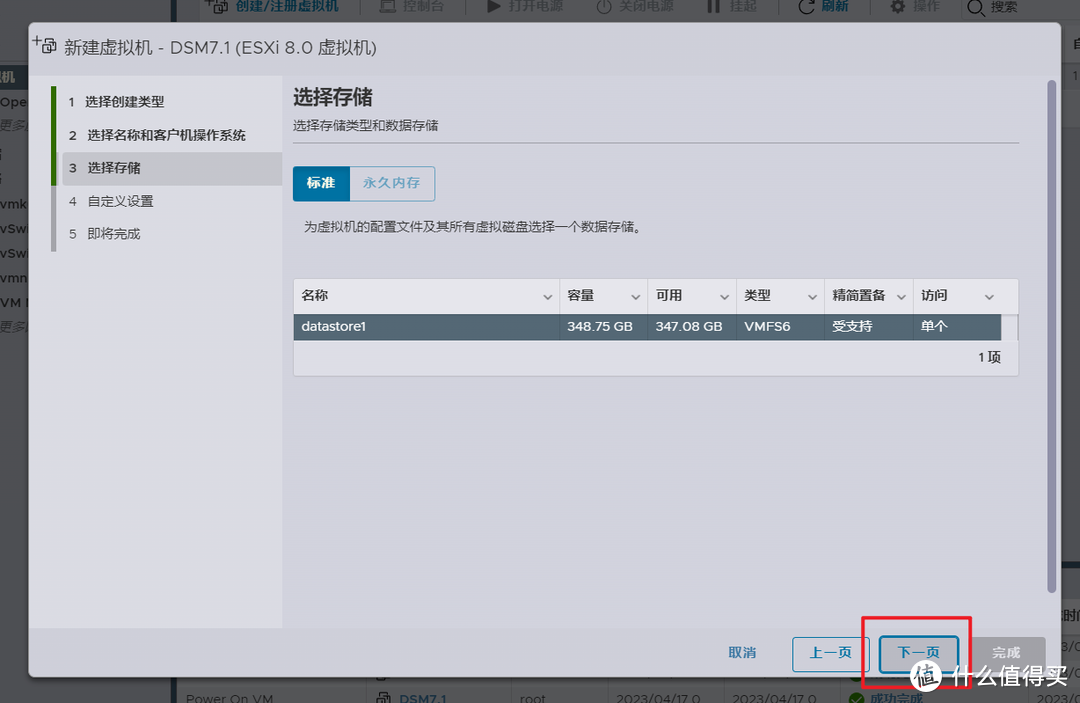Click the new virtual machine icon in dialog title
Viewport: 1080px width, 703px height.
pos(45,45)
